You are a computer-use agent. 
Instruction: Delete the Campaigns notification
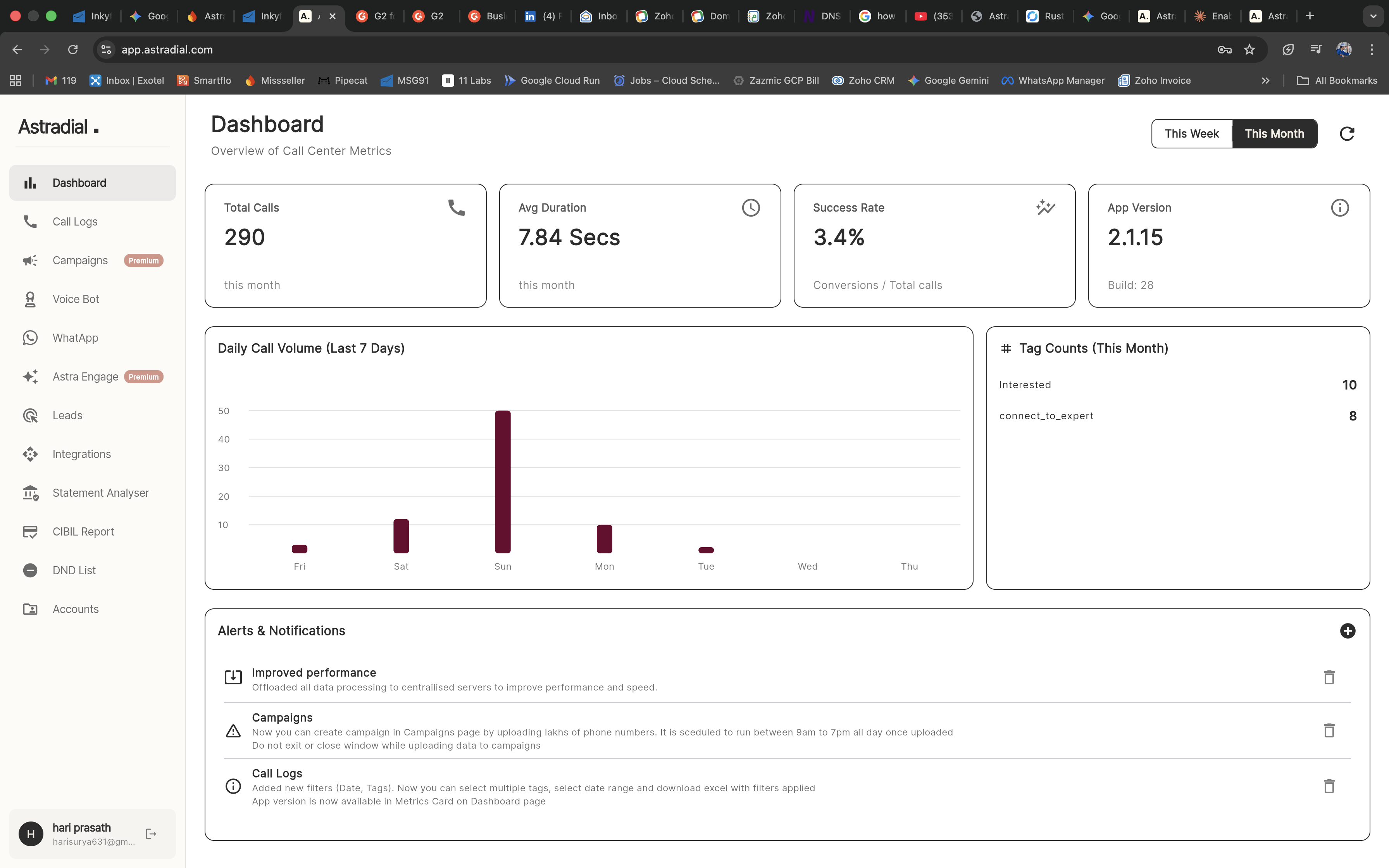tap(1329, 731)
